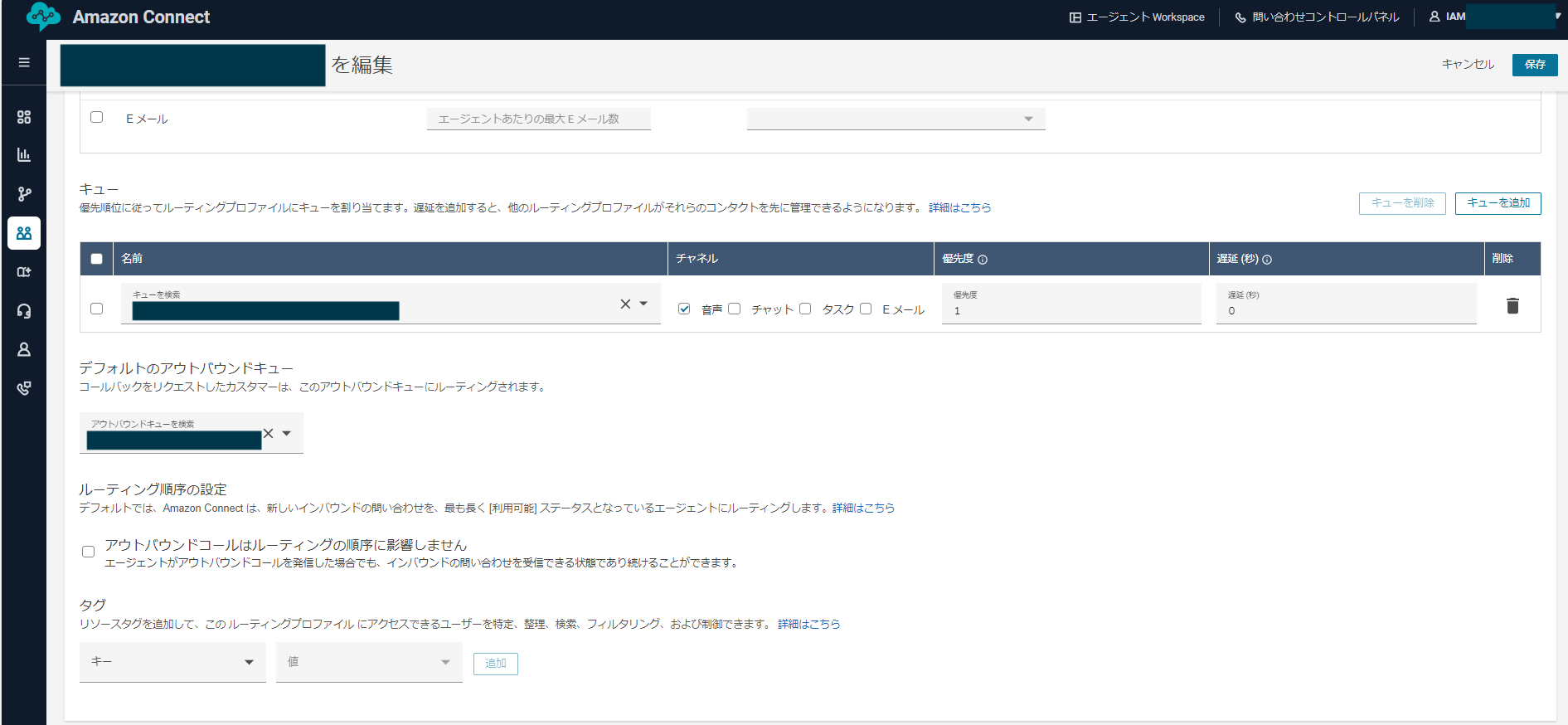Viewport: 1568px width, 725px height.
Task: Enable アウトバウンドコール routing order checkbox
Action: [89, 552]
